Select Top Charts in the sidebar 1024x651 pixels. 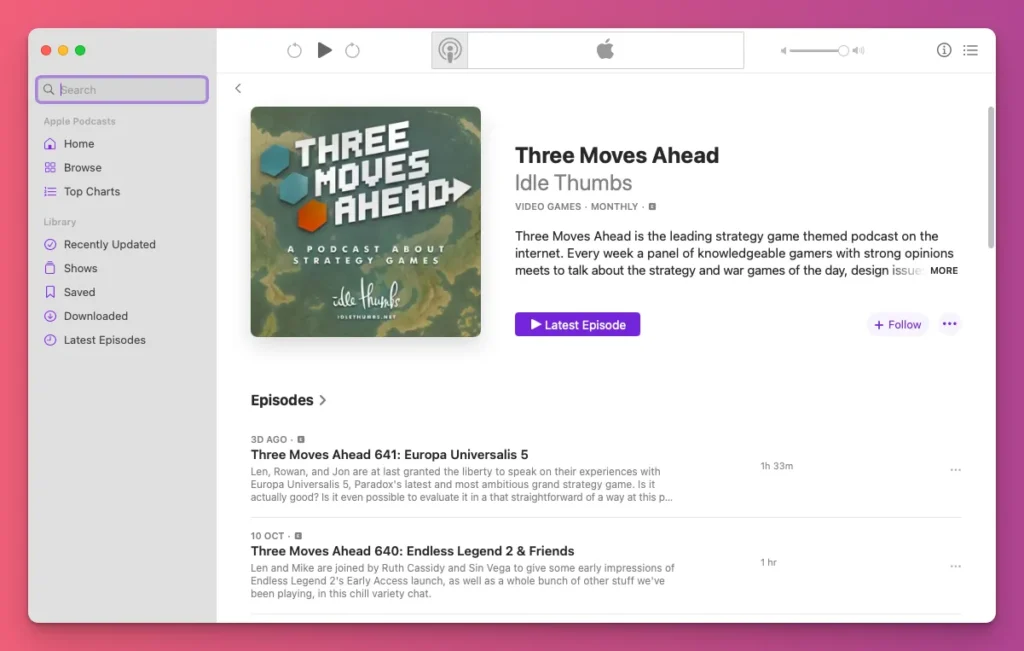coord(91,192)
